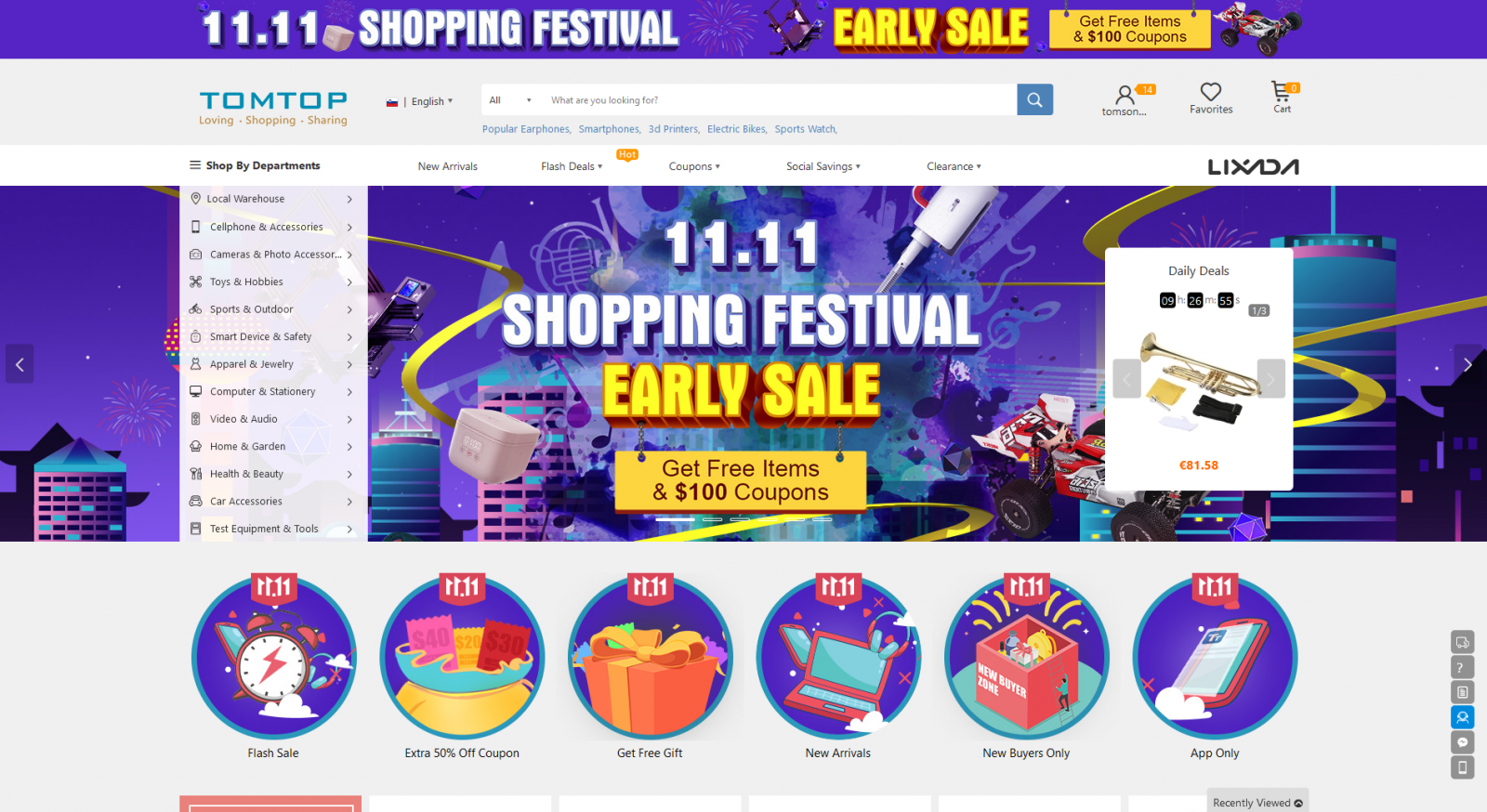Click the search input field
This screenshot has height=812, width=1487.
781,100
